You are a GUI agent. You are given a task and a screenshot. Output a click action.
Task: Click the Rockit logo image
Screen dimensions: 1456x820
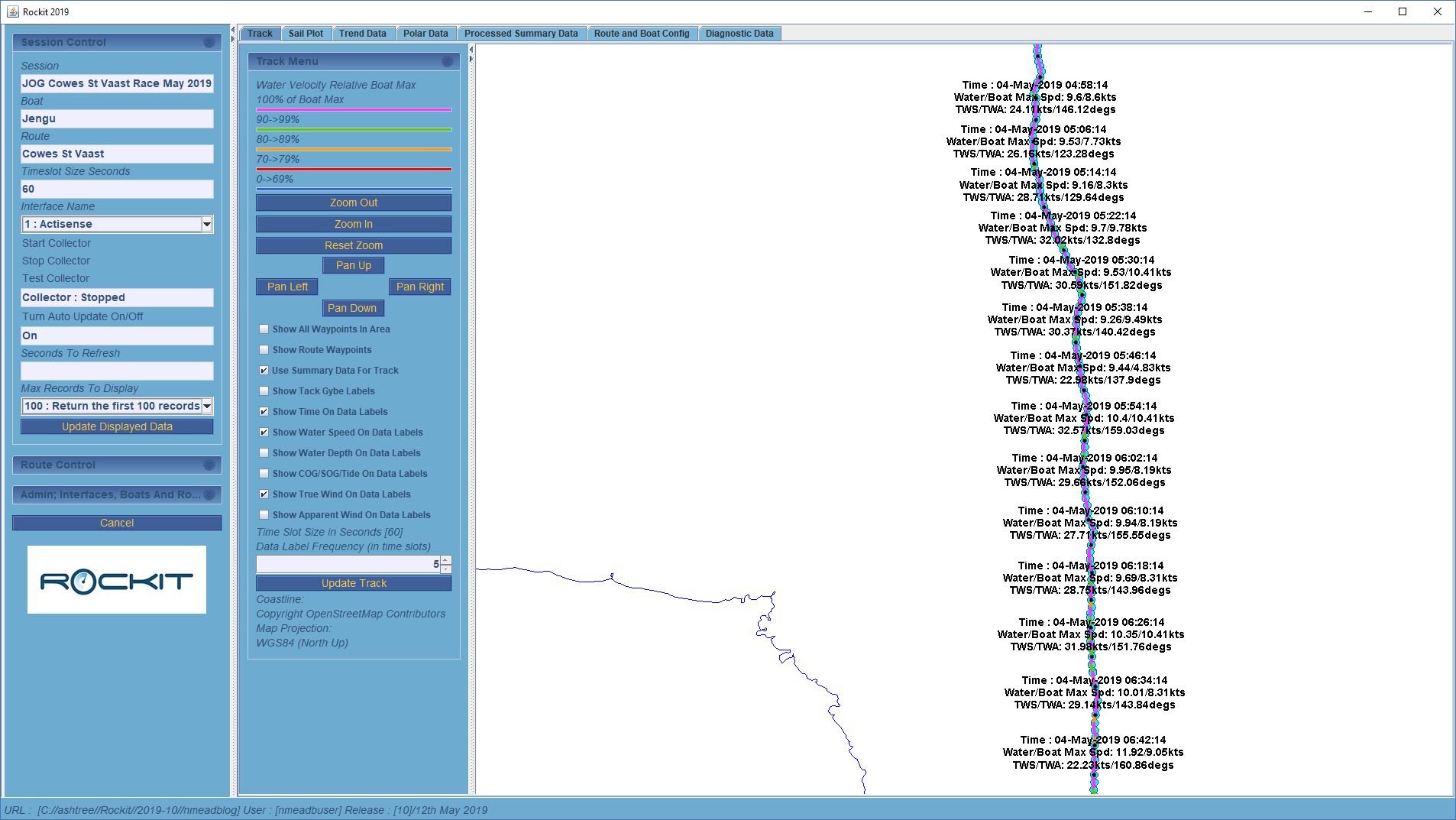[117, 579]
